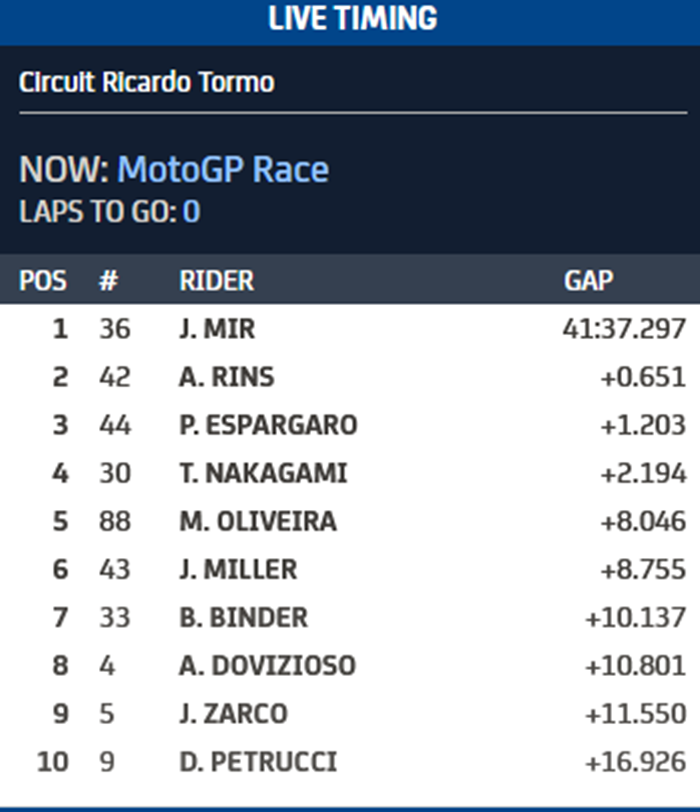Click the RIDER column header
This screenshot has height=812, width=700.
coord(216,281)
